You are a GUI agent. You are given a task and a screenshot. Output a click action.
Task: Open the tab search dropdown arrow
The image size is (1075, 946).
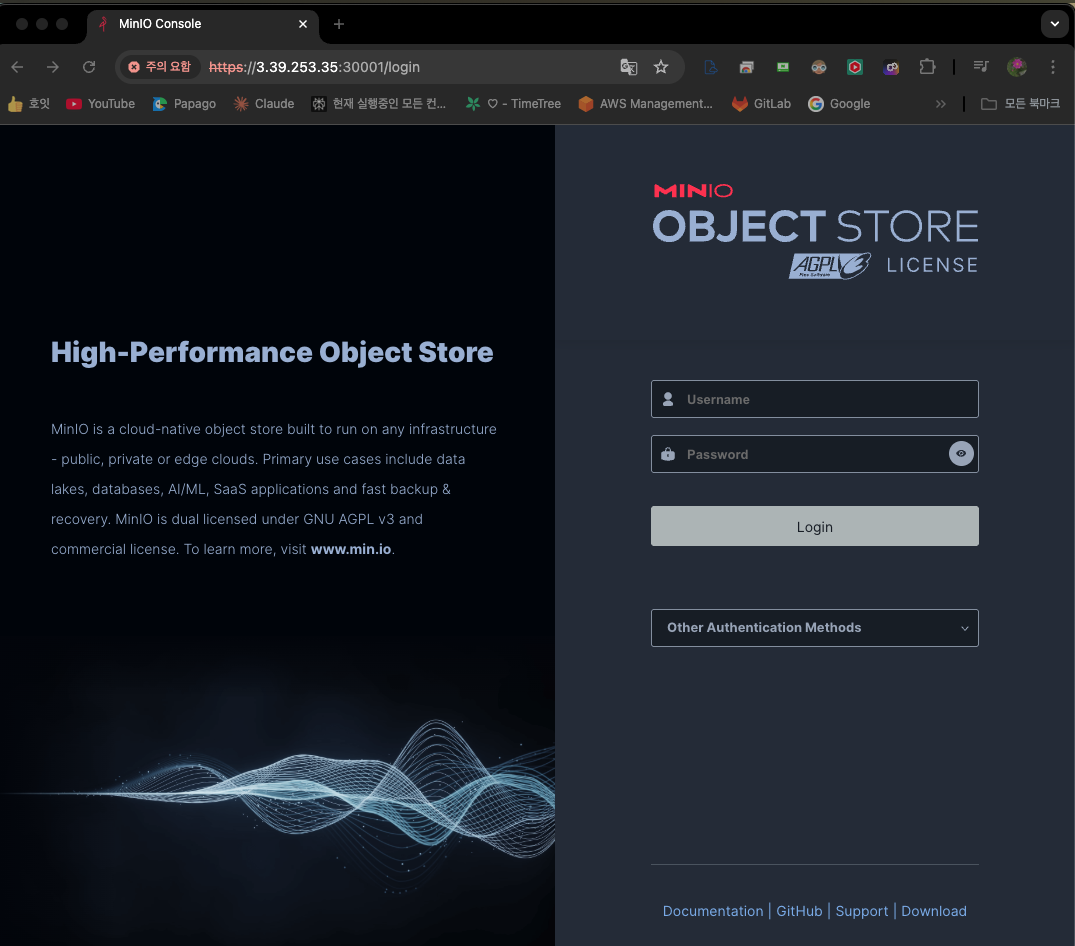coord(1054,24)
